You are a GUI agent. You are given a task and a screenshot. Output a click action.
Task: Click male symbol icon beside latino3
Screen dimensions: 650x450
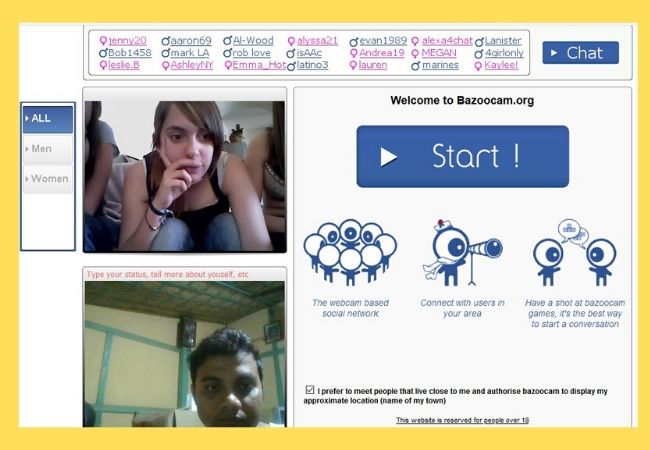tap(291, 66)
